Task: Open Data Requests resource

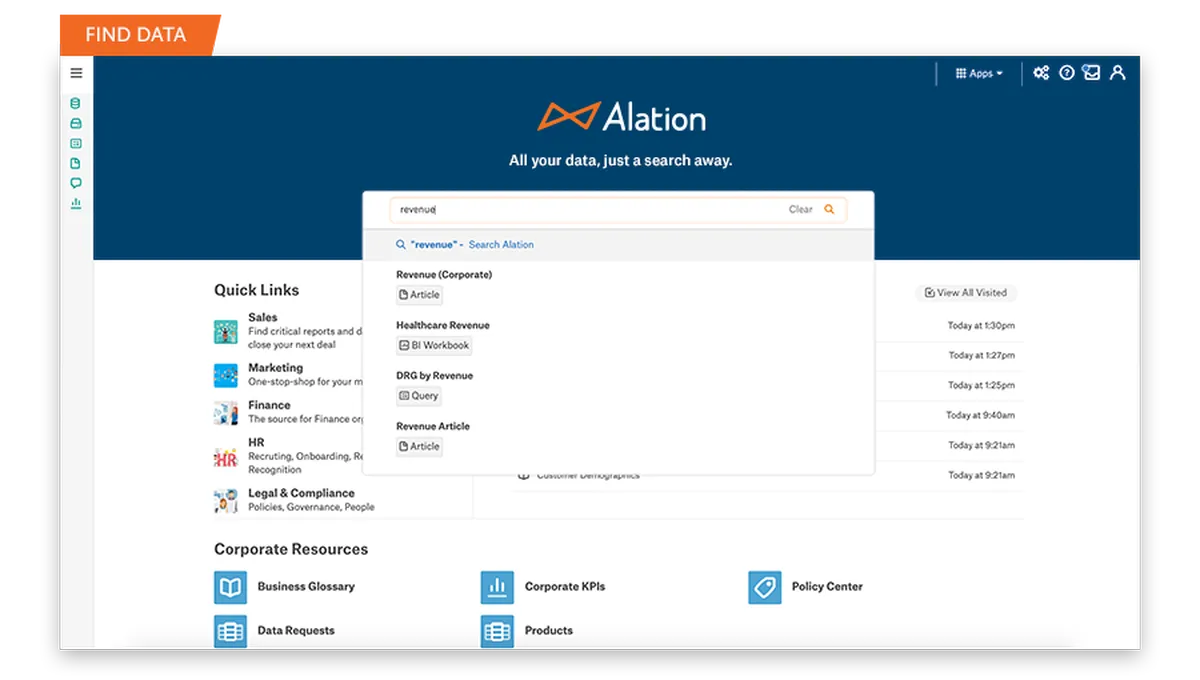Action: pyautogui.click(x=296, y=631)
